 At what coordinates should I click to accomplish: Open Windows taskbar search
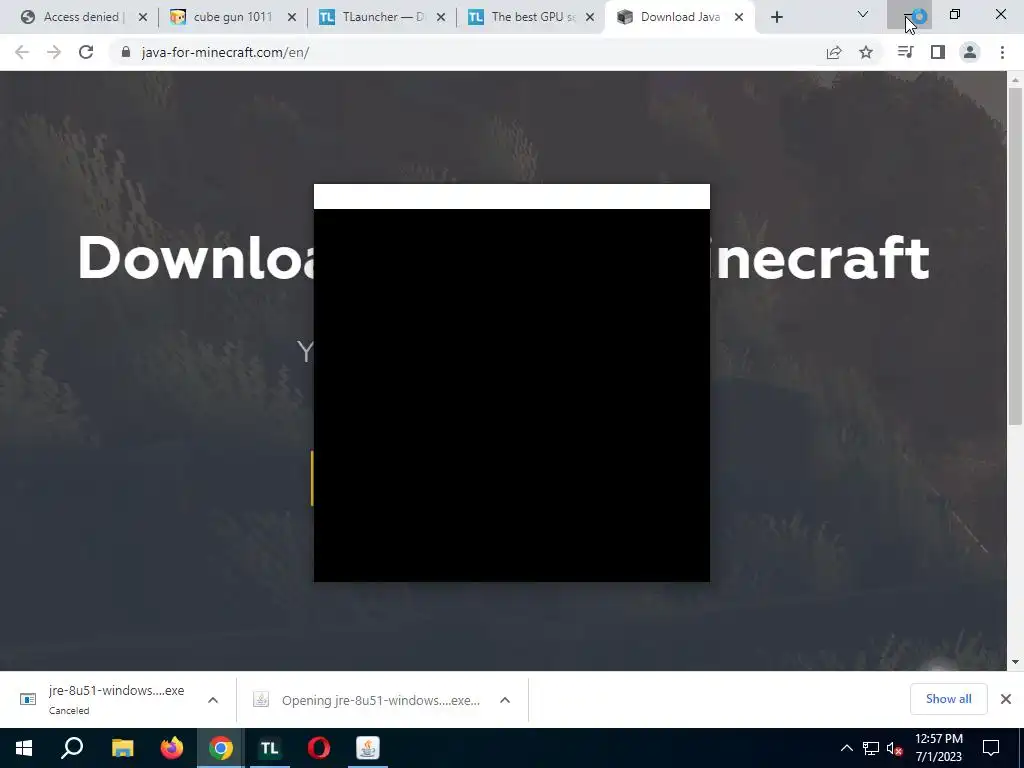(72, 748)
